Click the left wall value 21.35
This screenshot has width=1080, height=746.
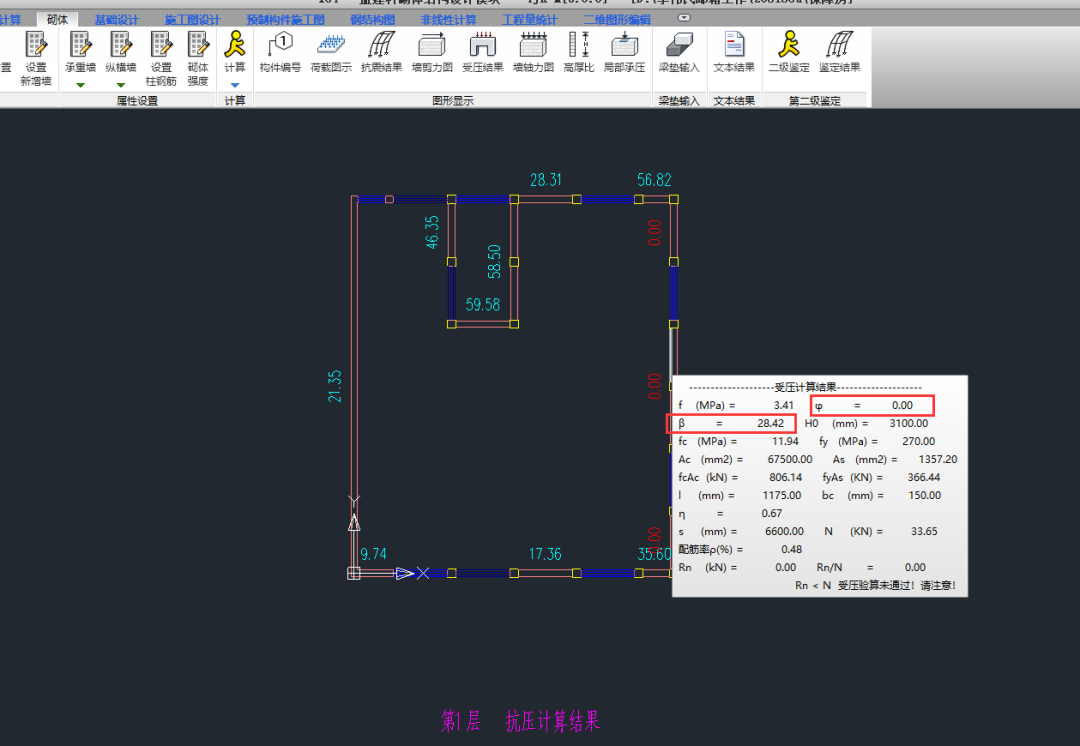(335, 386)
